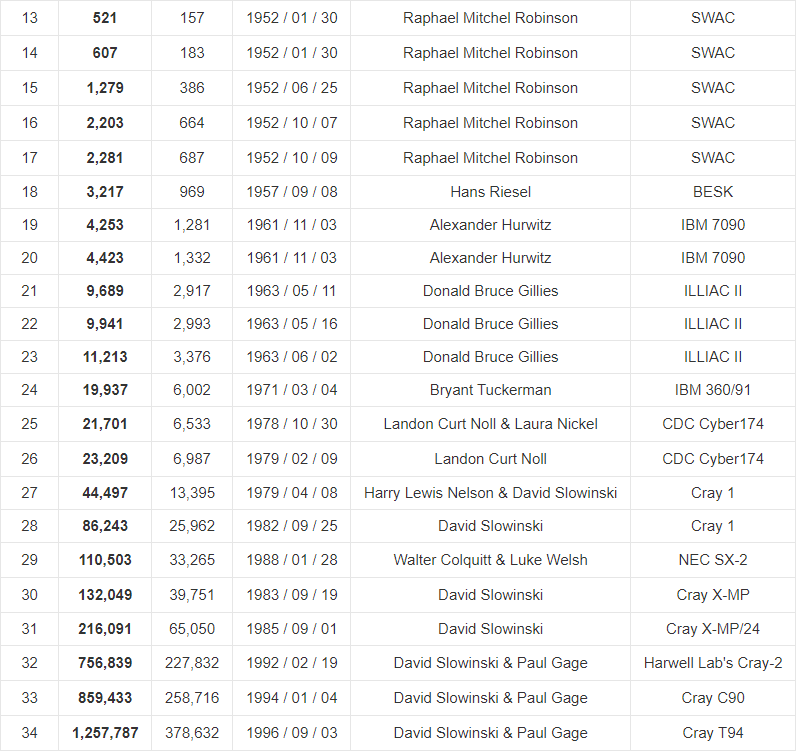Click the Cray C90 cell
The width and height of the screenshot is (797, 751).
pyautogui.click(x=713, y=698)
